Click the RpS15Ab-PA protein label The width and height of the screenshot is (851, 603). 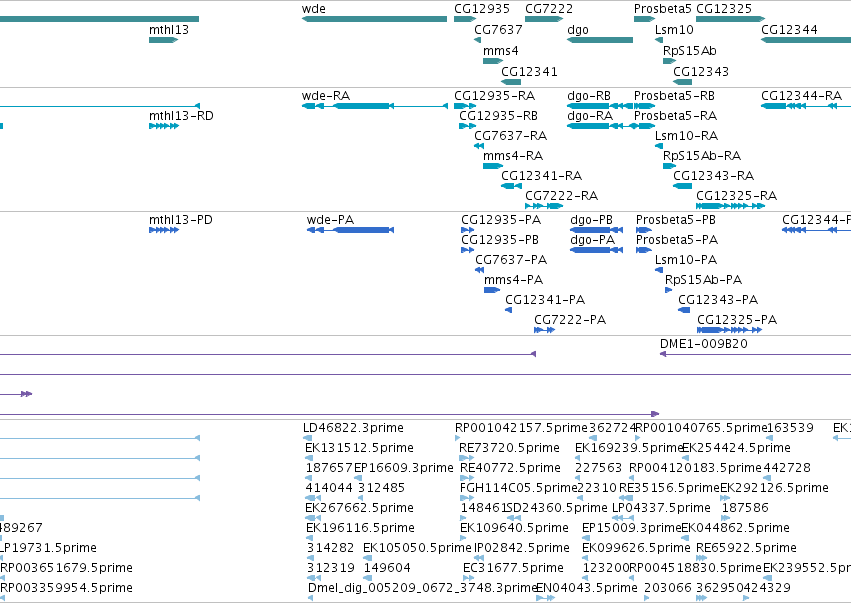click(x=703, y=280)
